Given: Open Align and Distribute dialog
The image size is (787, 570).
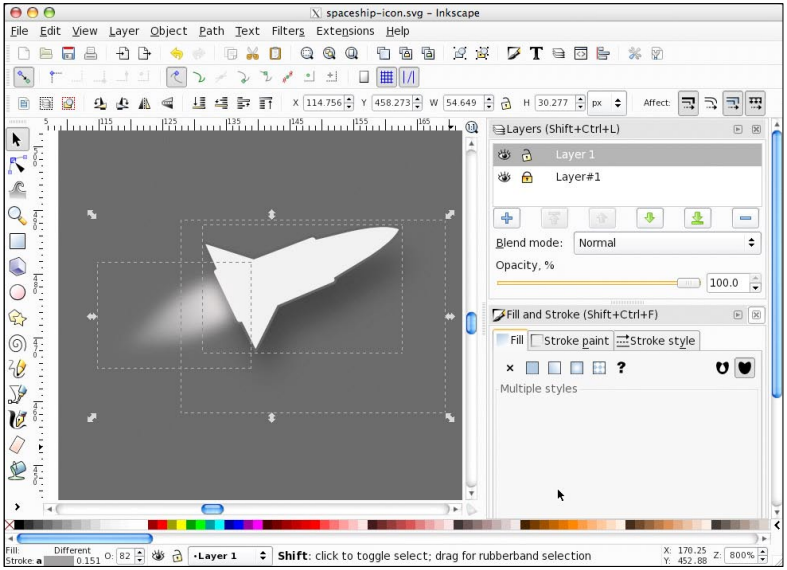Looking at the screenshot, I should click(x=603, y=53).
